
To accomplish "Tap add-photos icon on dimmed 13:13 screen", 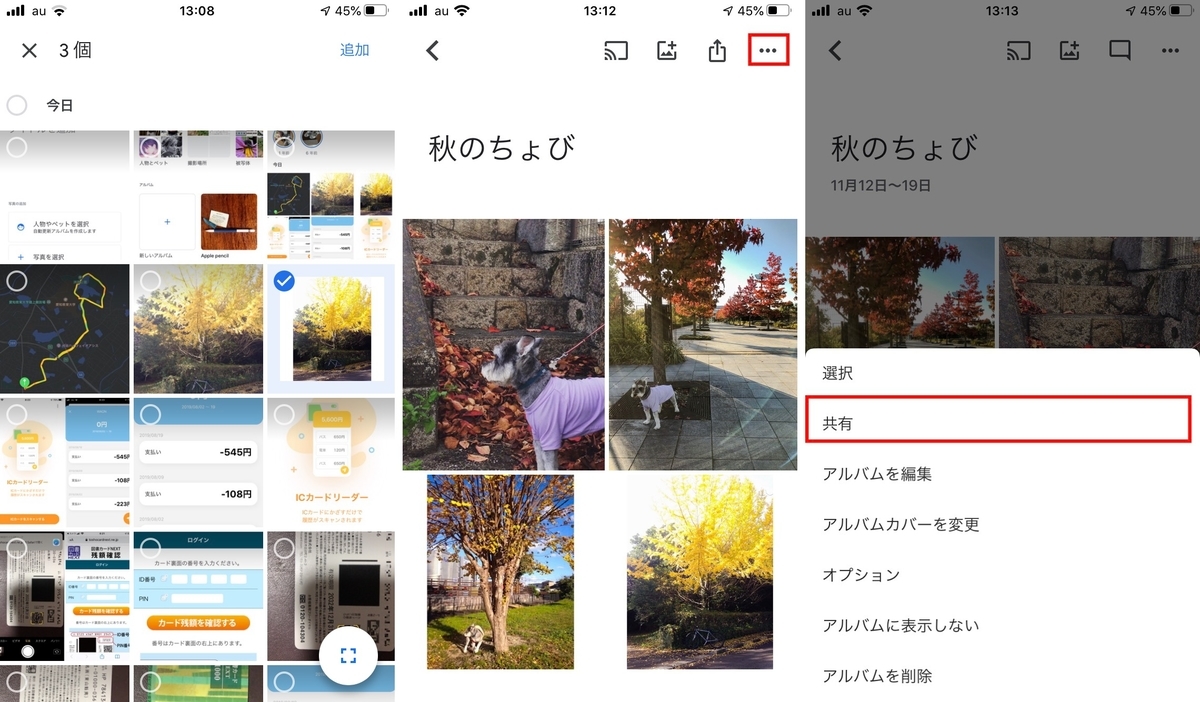I will tap(1070, 50).
